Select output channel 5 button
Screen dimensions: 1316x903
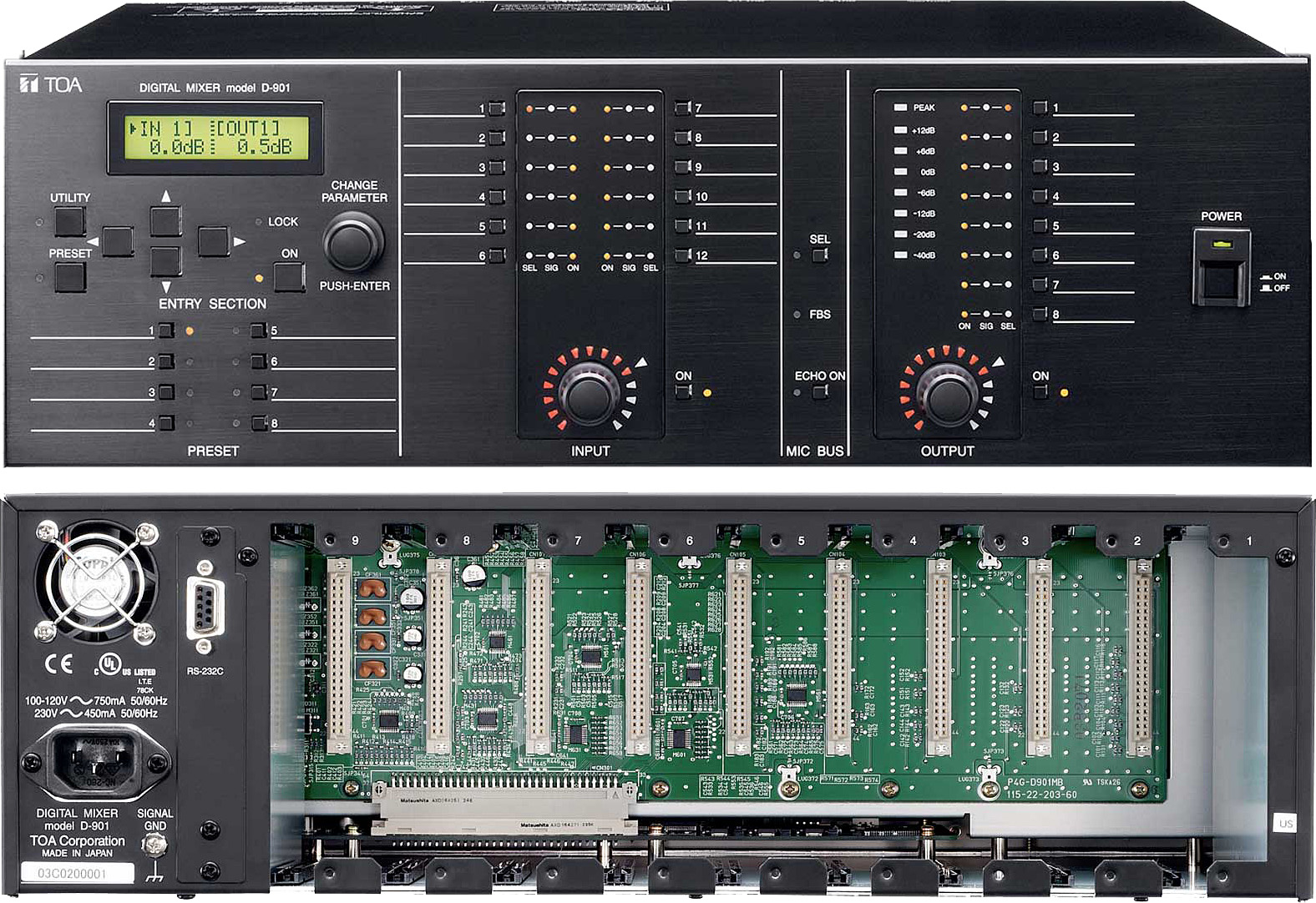click(1040, 225)
